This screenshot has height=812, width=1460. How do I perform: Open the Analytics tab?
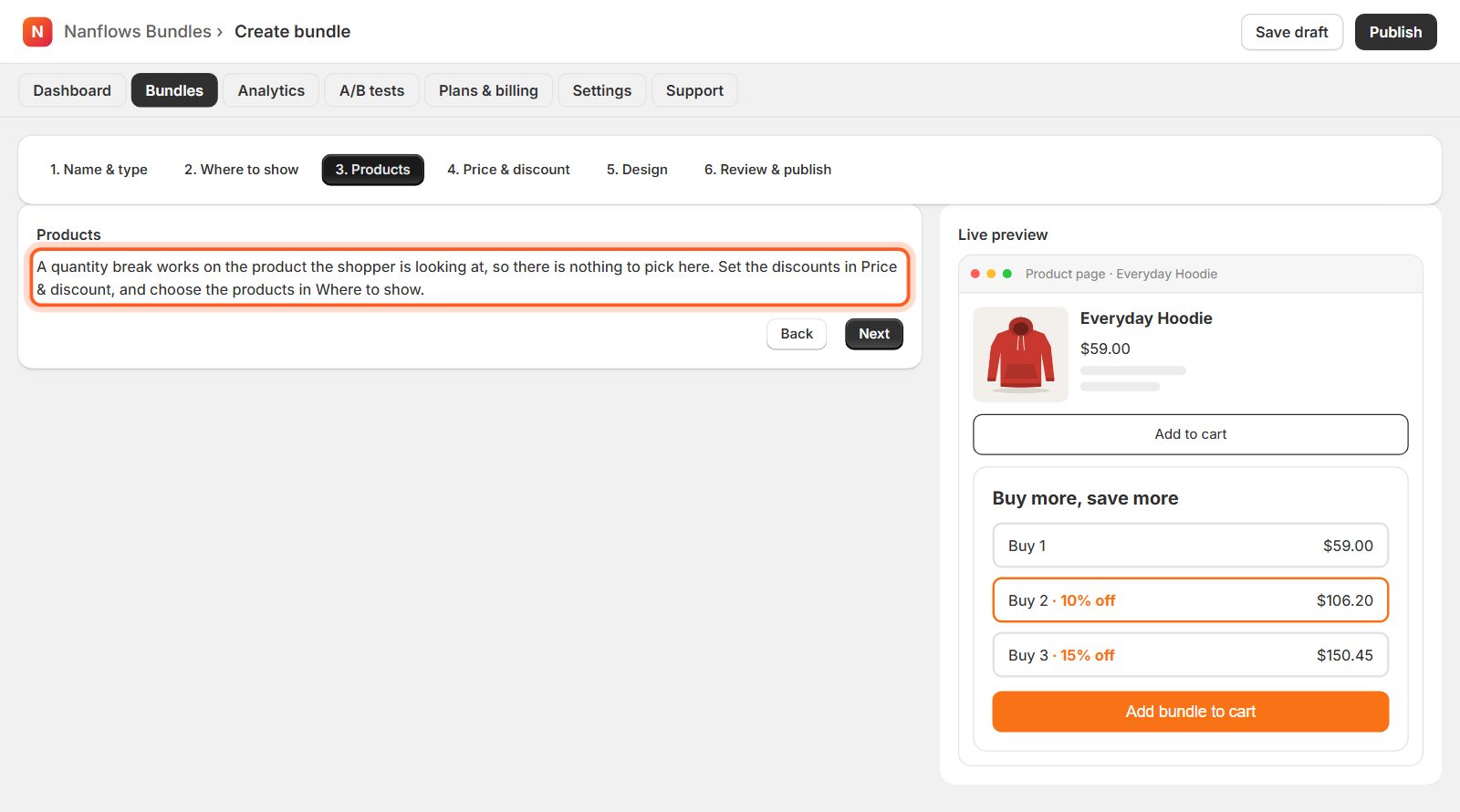(x=271, y=90)
